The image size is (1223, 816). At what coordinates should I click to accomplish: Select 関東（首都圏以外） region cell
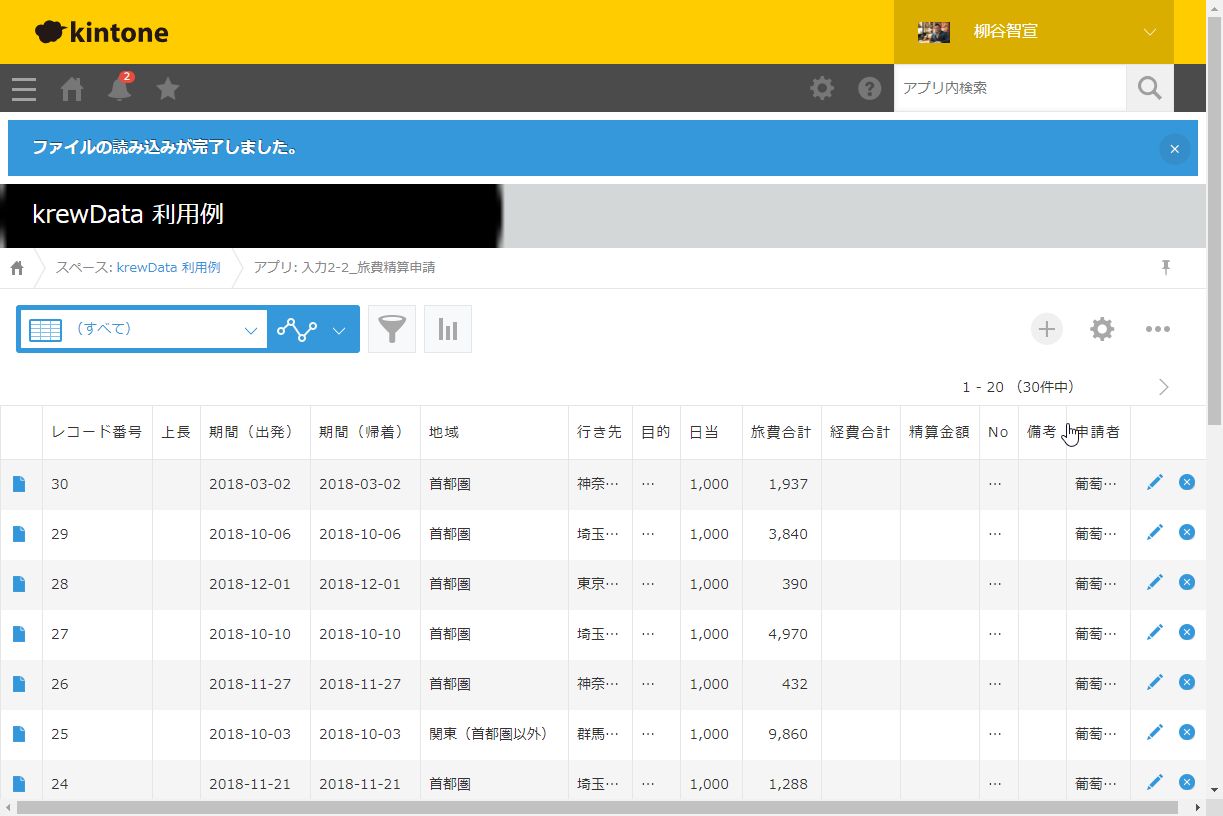pyautogui.click(x=494, y=734)
